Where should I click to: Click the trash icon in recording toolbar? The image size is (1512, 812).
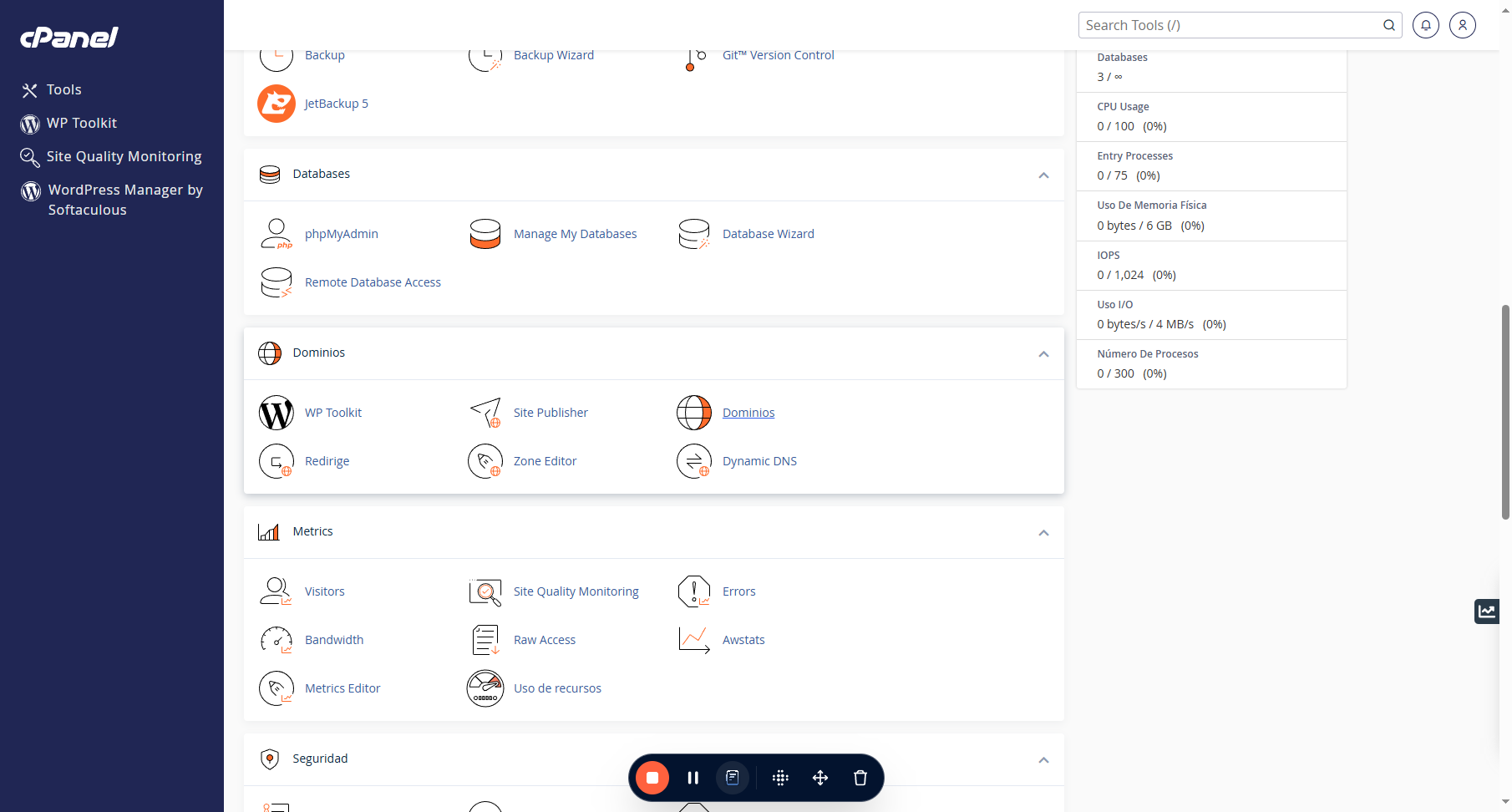point(860,778)
